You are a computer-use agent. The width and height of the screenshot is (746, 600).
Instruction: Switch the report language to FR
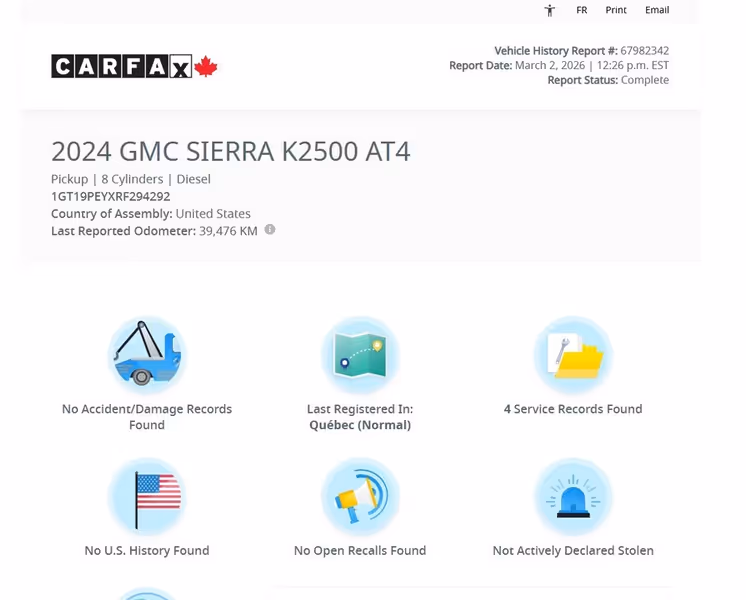tap(581, 10)
